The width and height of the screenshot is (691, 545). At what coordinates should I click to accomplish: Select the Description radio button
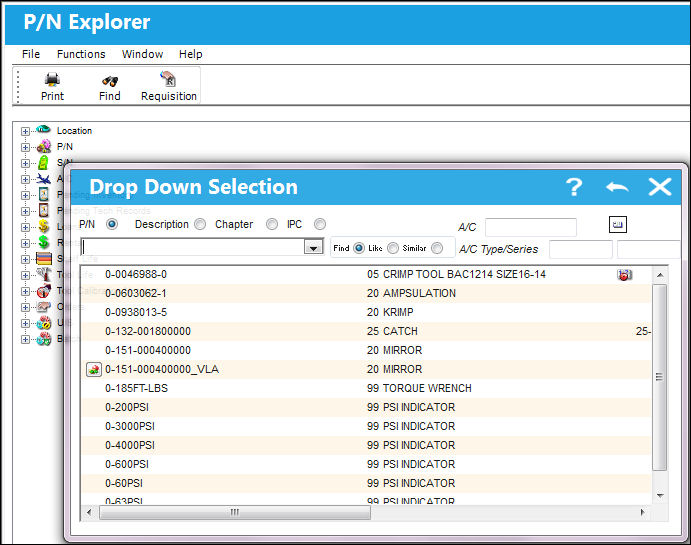[200, 224]
